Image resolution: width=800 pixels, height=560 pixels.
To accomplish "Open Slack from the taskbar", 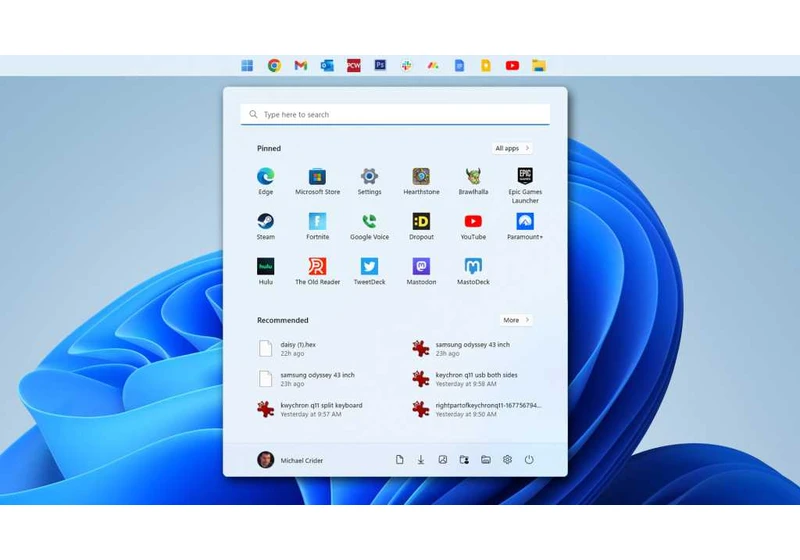I will 407,65.
